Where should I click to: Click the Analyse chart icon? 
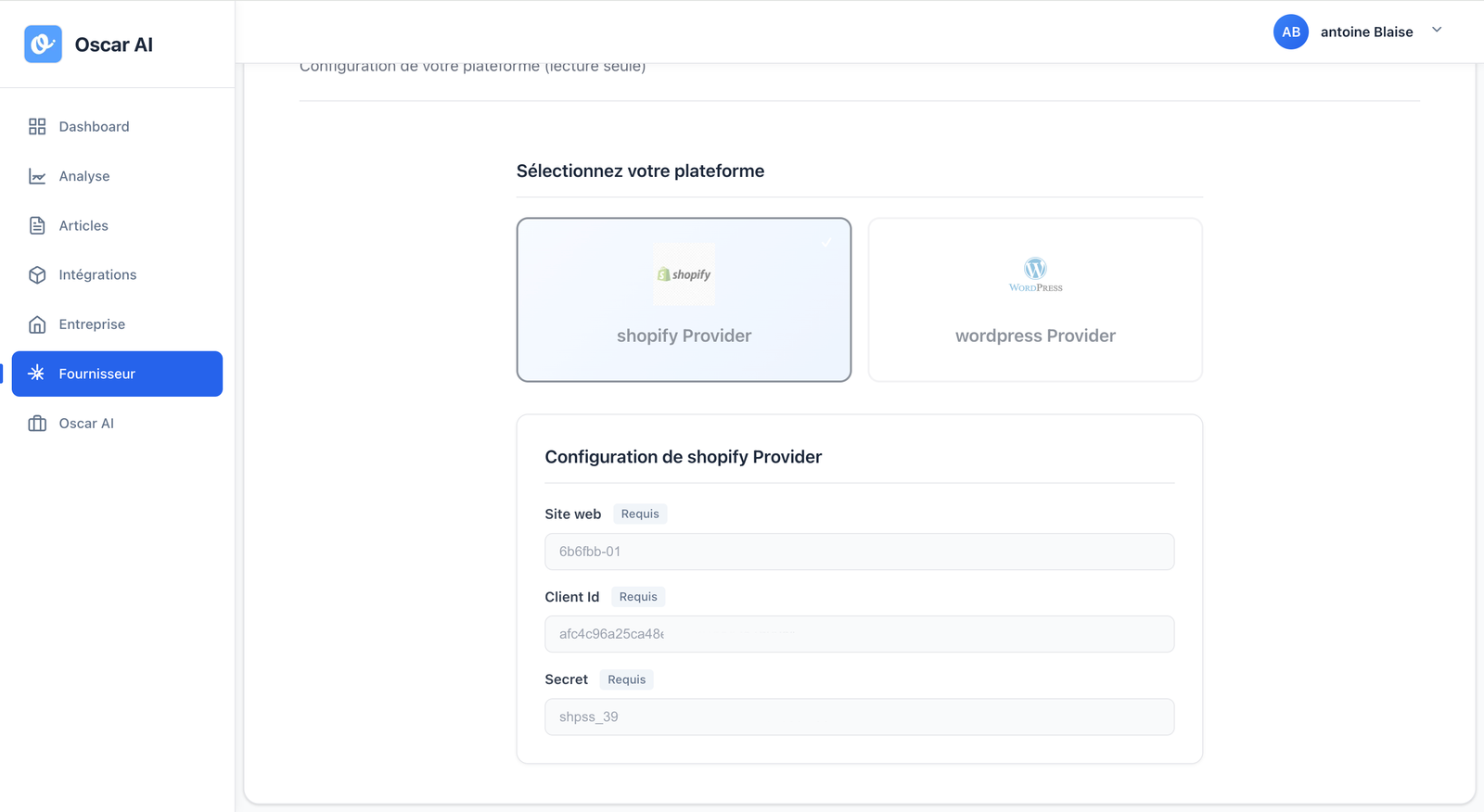pyautogui.click(x=37, y=176)
